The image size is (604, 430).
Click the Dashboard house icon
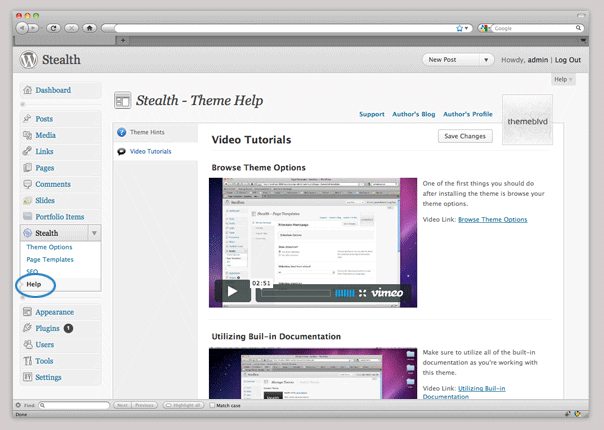point(27,90)
